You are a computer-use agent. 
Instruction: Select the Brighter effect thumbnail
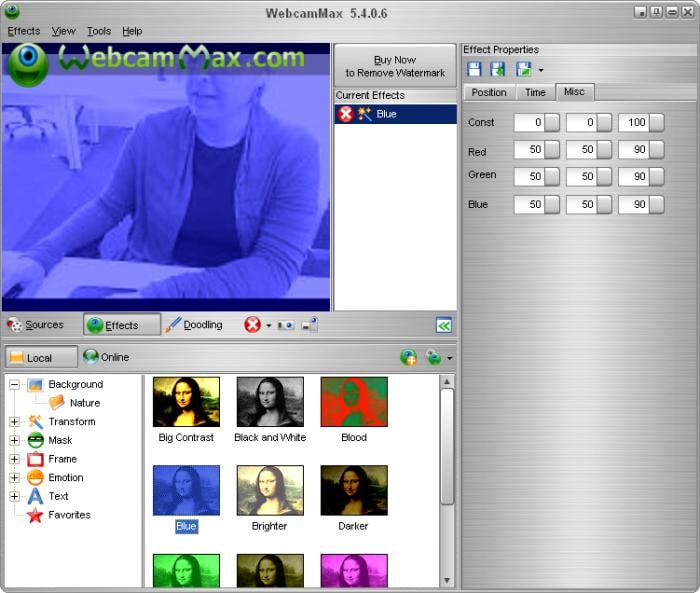[270, 490]
